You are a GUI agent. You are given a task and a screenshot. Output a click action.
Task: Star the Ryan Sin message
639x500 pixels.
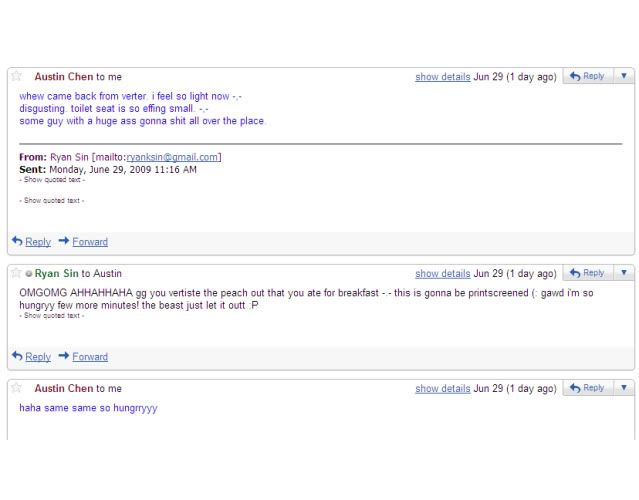[16, 273]
